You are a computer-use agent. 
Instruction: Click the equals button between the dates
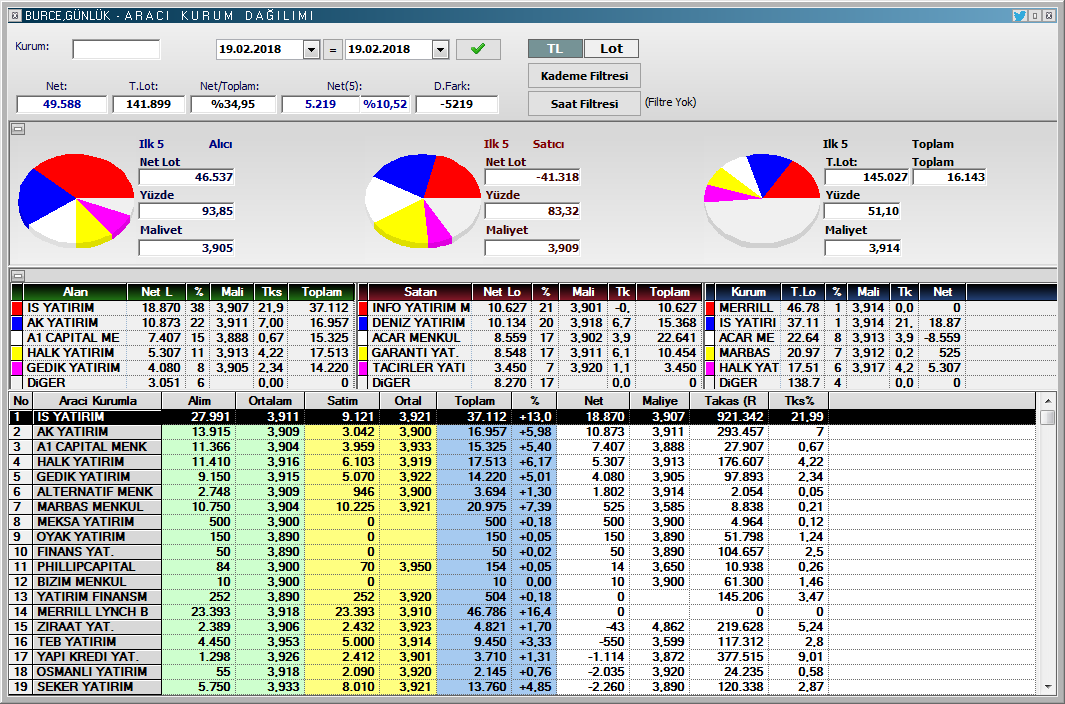[332, 50]
